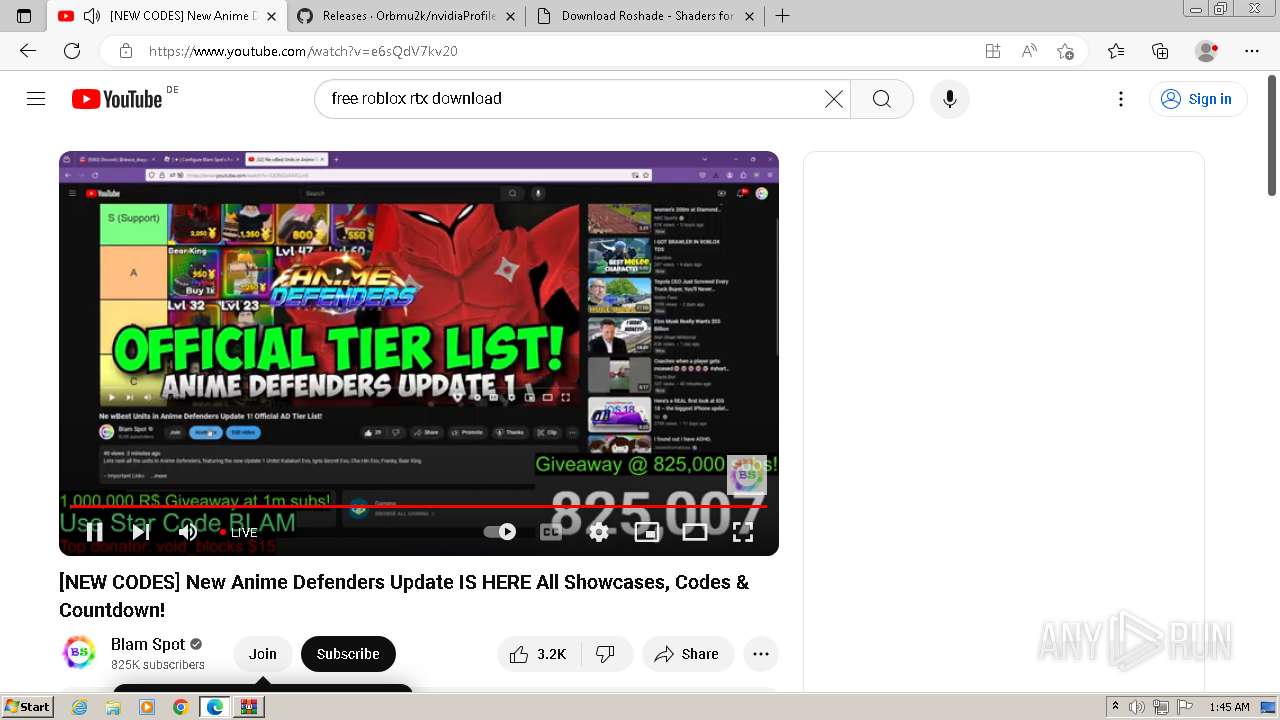Image resolution: width=1280 pixels, height=720 pixels.
Task: Mute the tab audio speaker icon
Action: [92, 16]
